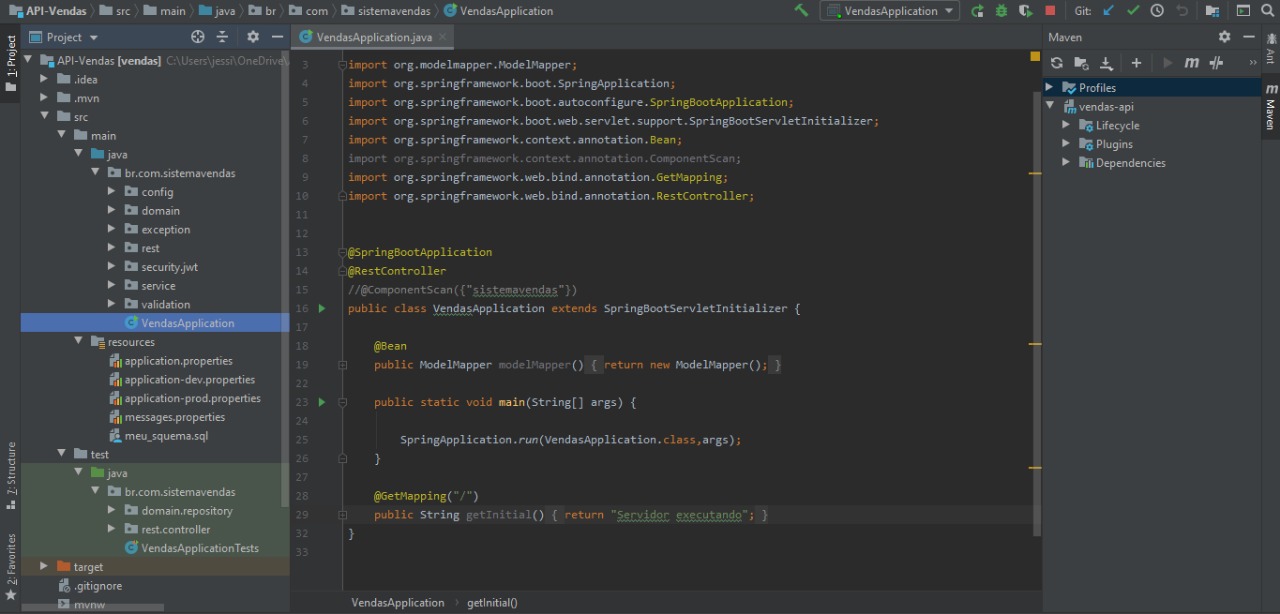Collapse all in the Project panel

click(x=222, y=37)
